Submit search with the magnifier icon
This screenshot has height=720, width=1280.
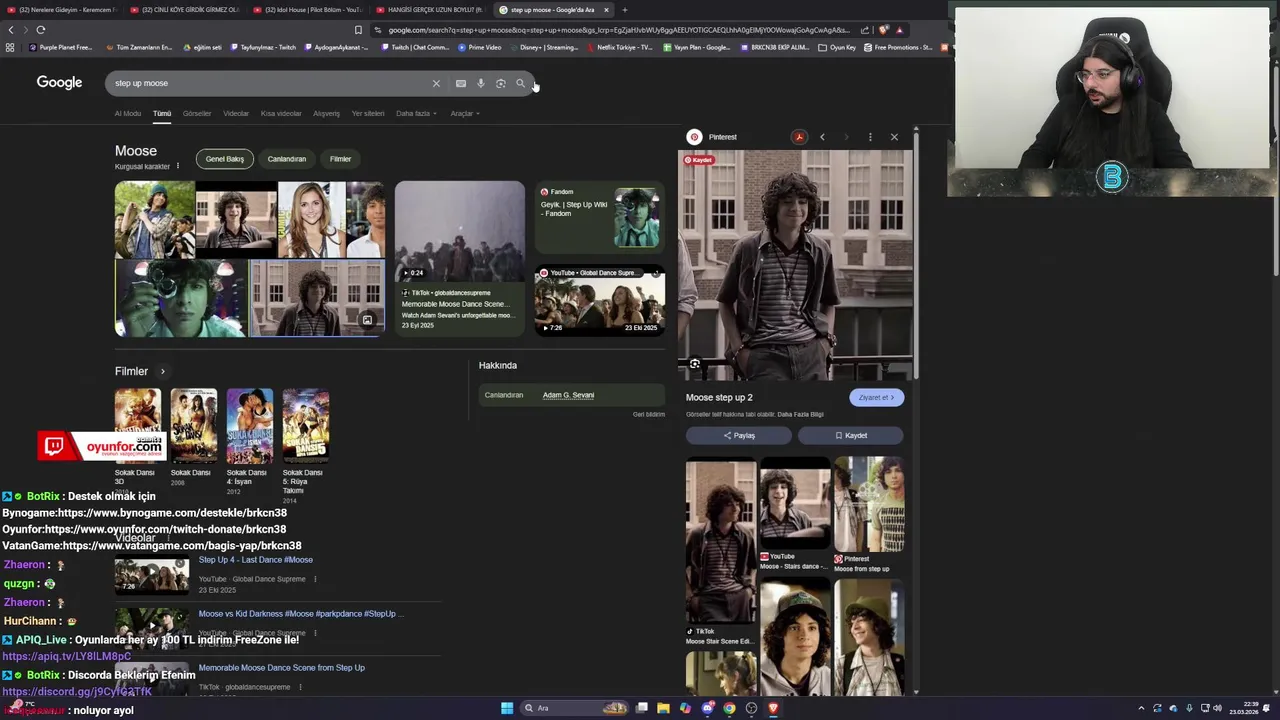point(520,83)
